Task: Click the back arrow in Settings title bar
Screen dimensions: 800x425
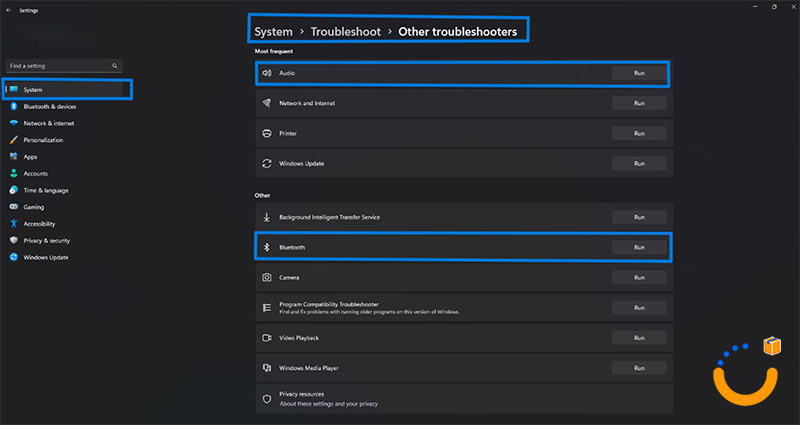Action: 9,10
